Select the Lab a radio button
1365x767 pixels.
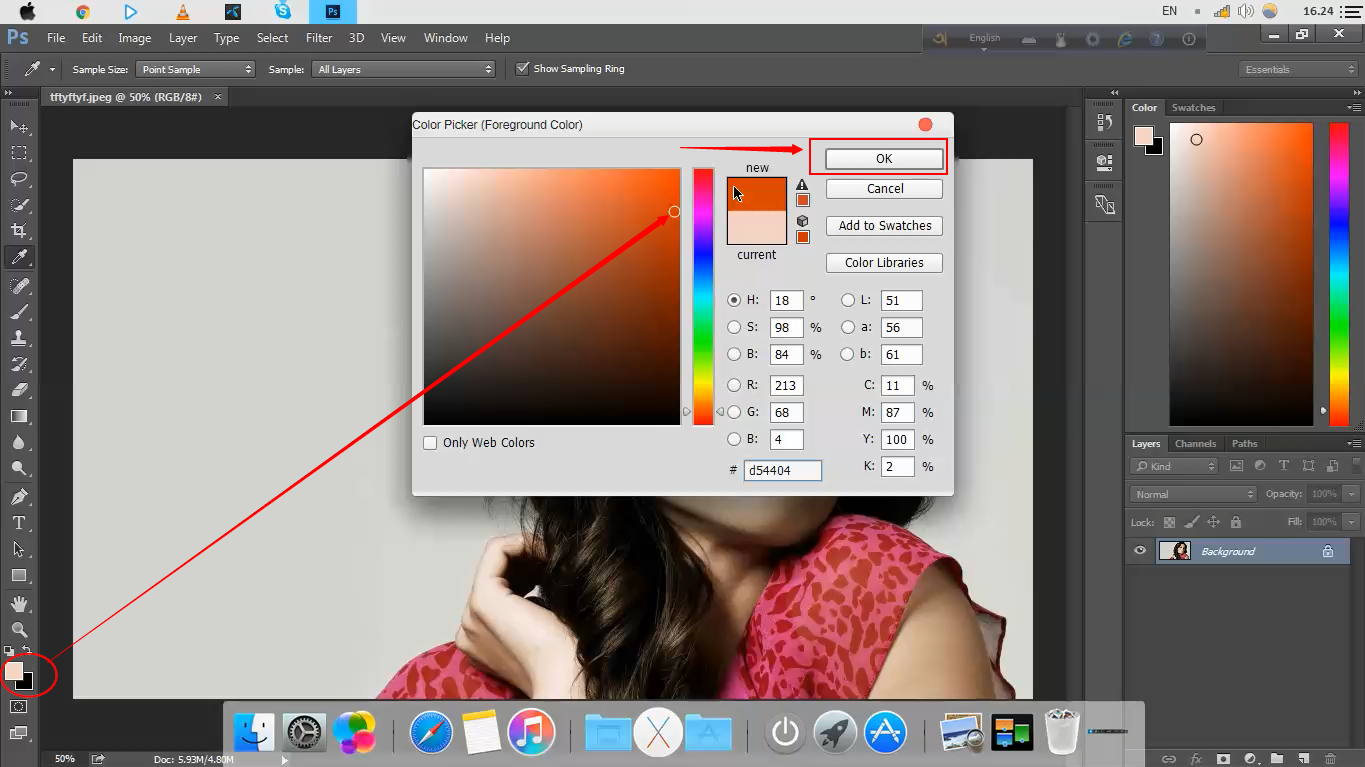pos(848,327)
